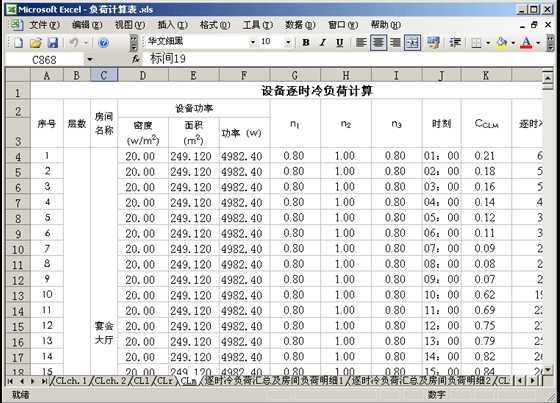Screen dimensions: 560x403
Task: Open the 工具 menu
Action: pyautogui.click(x=258, y=25)
